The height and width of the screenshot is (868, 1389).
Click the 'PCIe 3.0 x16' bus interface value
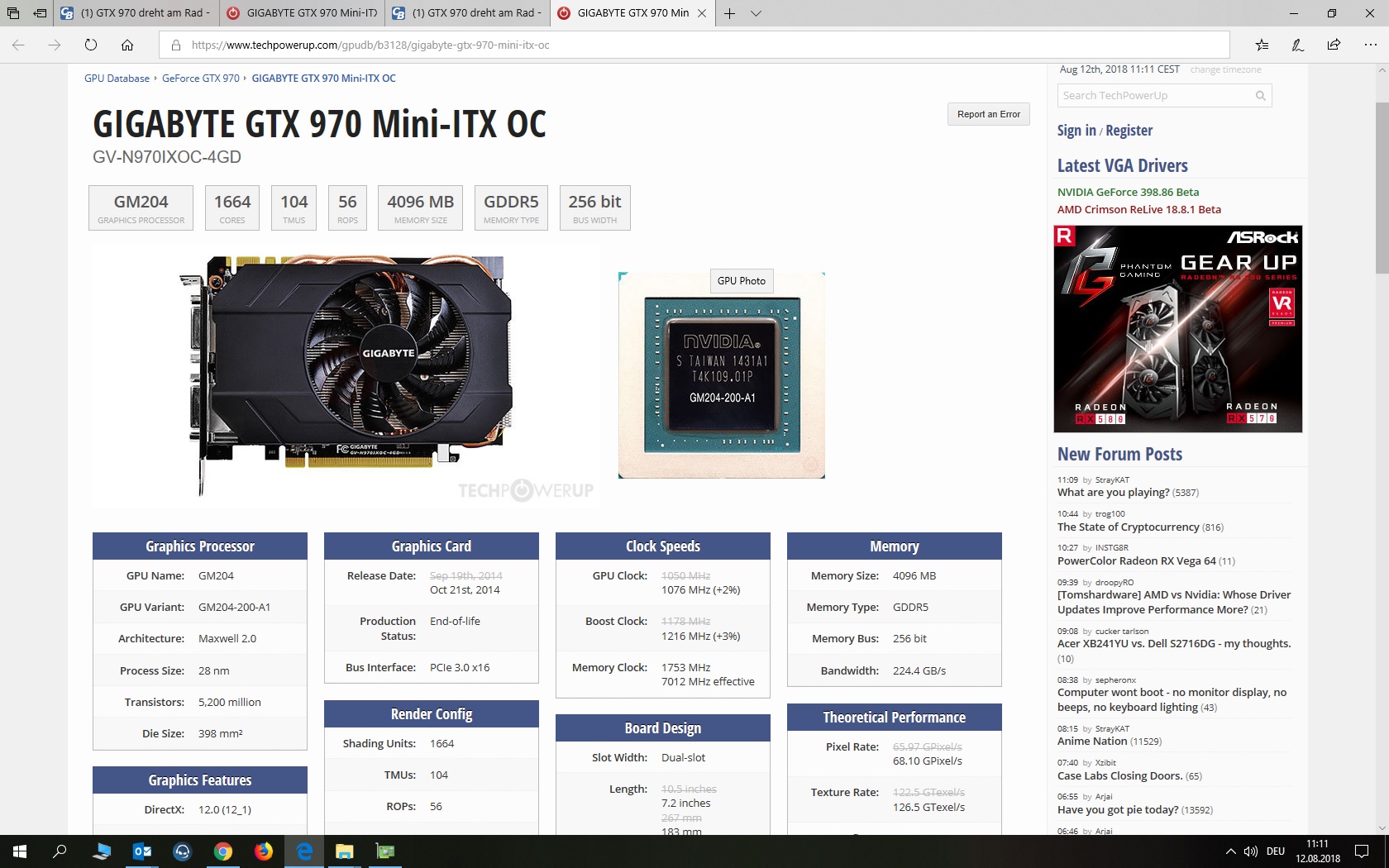(460, 668)
